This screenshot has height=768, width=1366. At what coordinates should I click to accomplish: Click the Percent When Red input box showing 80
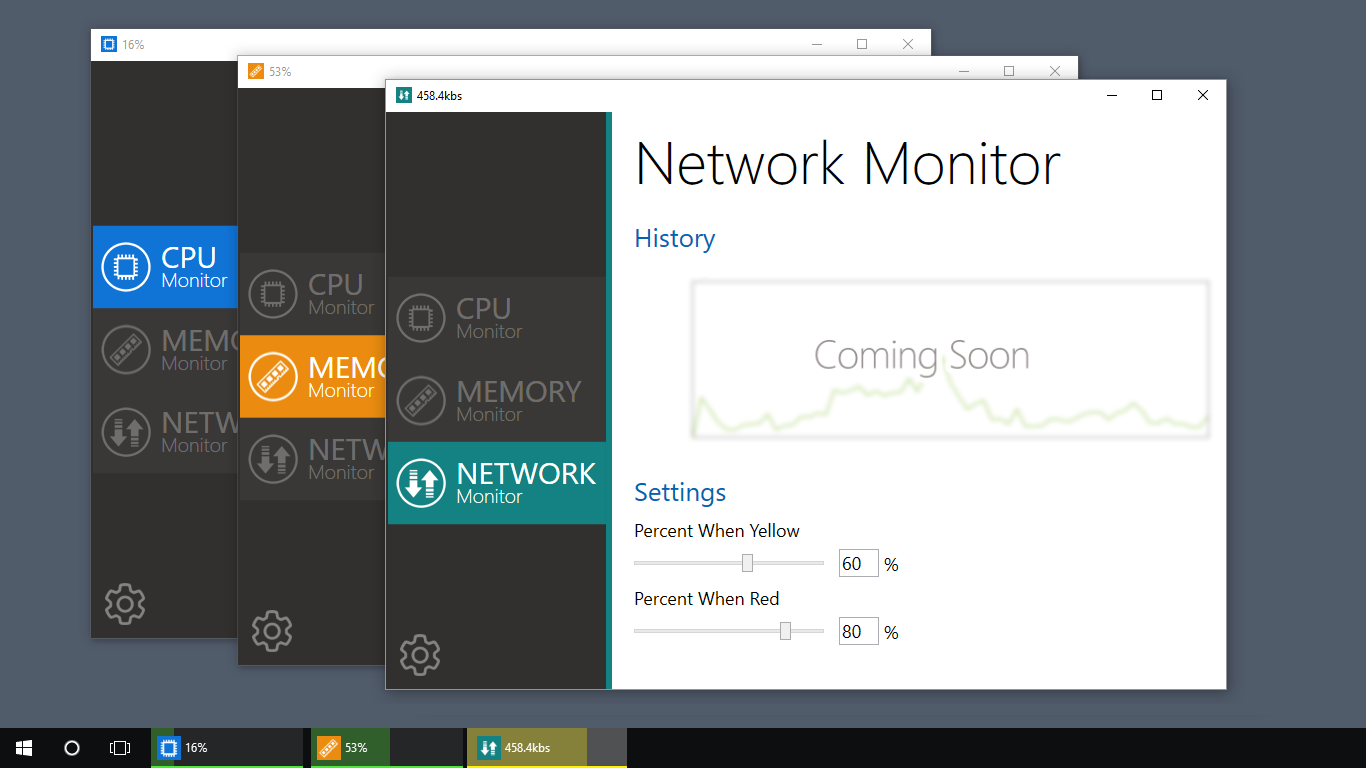858,632
